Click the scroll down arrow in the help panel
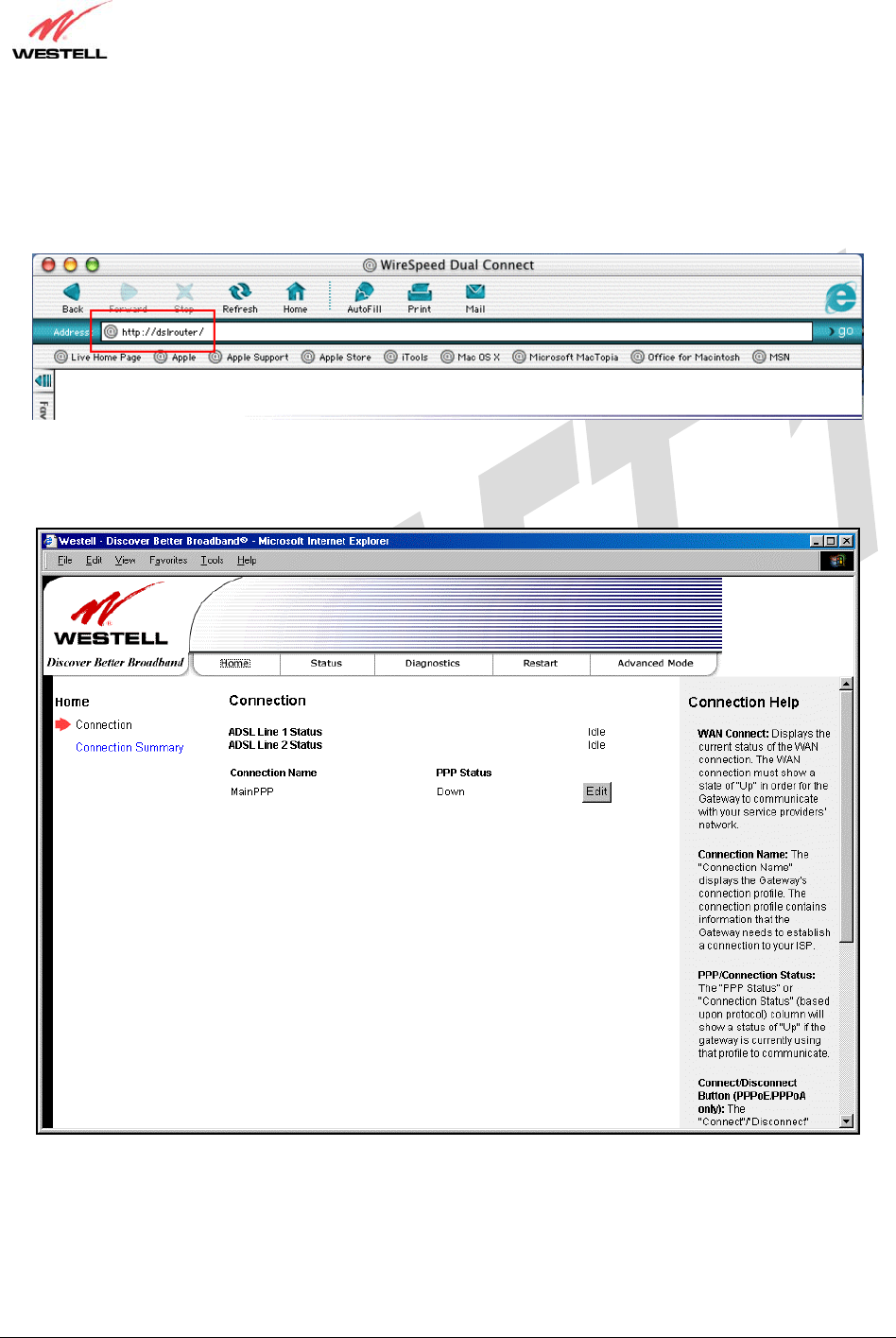This screenshot has height=1338, width=896. click(x=846, y=1121)
